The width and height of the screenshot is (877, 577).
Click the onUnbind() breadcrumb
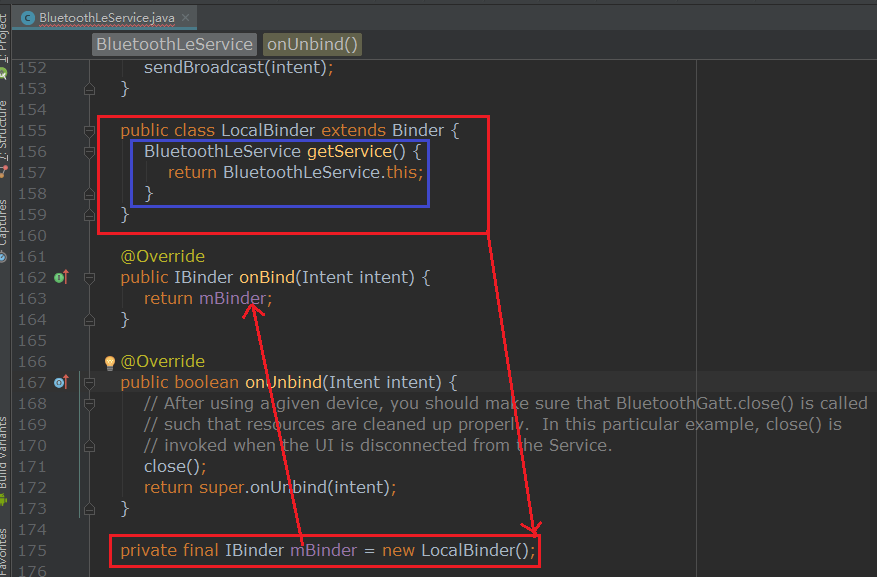point(312,44)
